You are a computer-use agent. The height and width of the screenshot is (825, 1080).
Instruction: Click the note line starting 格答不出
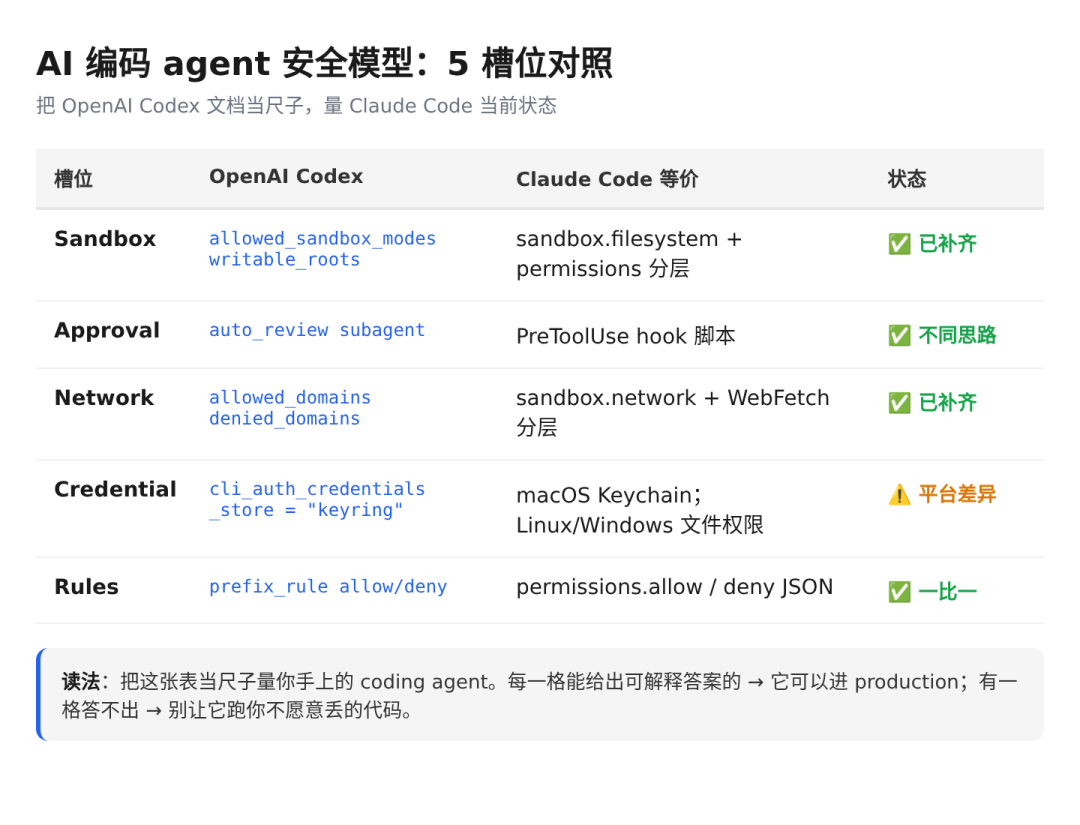(237, 710)
